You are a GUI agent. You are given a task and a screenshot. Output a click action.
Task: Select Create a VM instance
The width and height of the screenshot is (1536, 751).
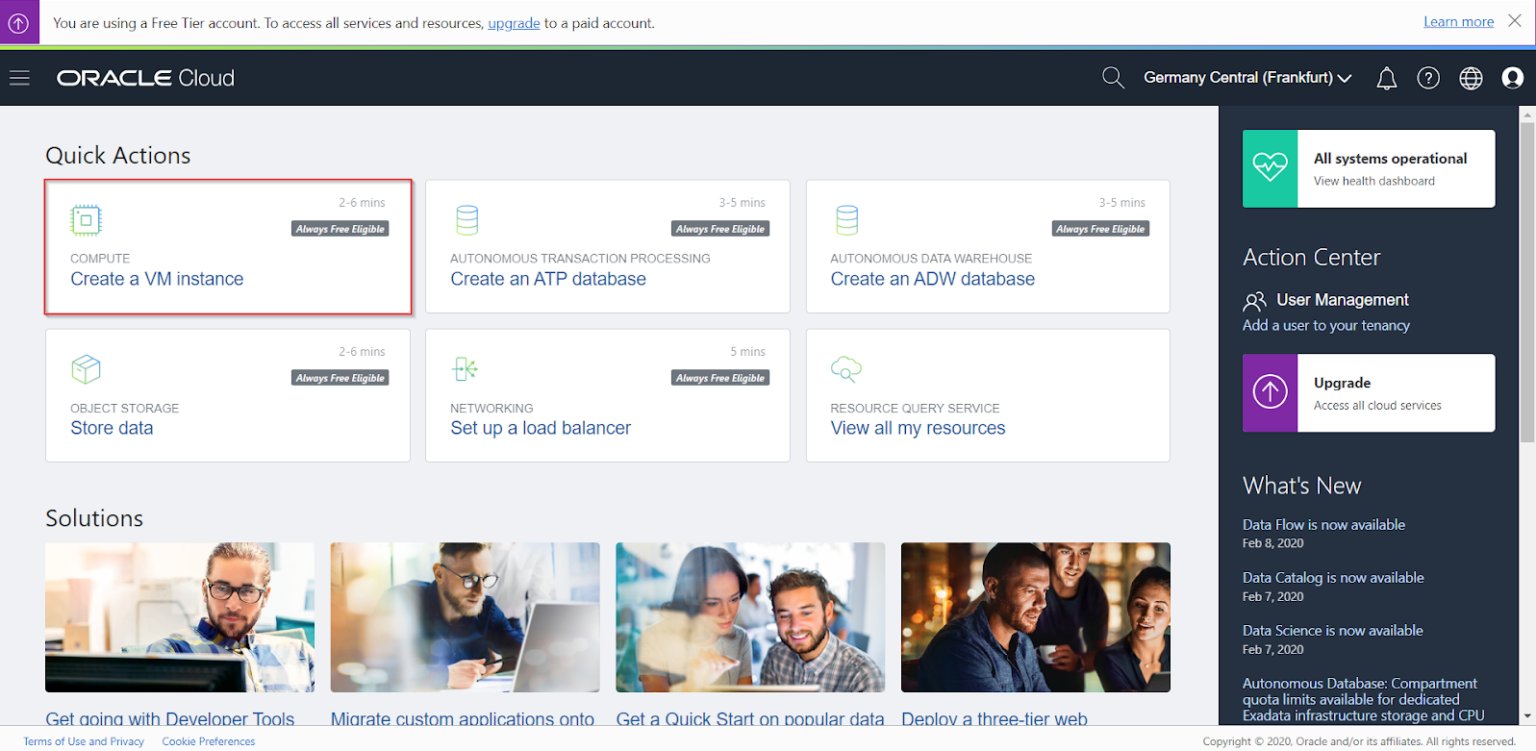click(x=157, y=279)
